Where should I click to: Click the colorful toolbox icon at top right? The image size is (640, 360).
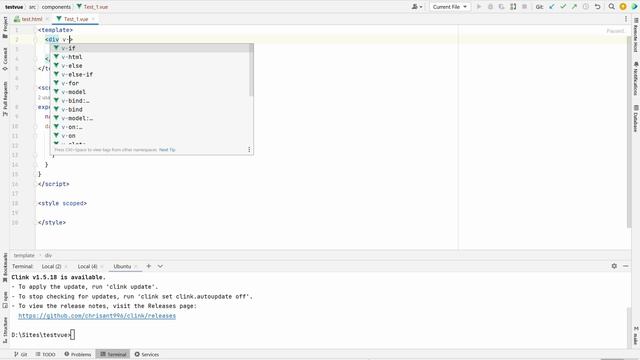pos(634,7)
